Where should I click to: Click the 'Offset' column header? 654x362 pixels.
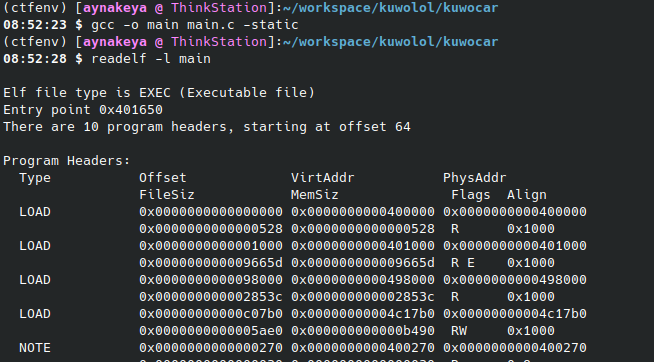(163, 178)
